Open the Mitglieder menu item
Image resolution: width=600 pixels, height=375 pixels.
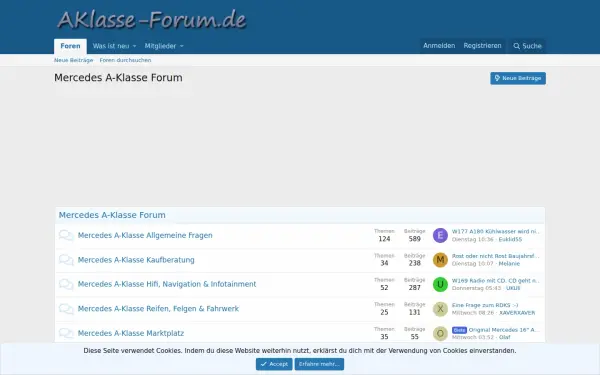[x=160, y=46]
